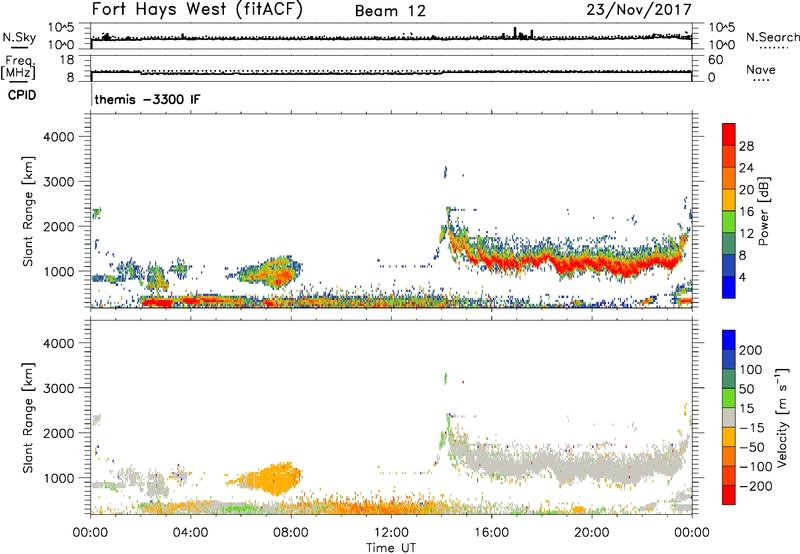Image resolution: width=800 pixels, height=554 pixels.
Task: Click the date '23/Nov/2017'
Action: pos(639,10)
